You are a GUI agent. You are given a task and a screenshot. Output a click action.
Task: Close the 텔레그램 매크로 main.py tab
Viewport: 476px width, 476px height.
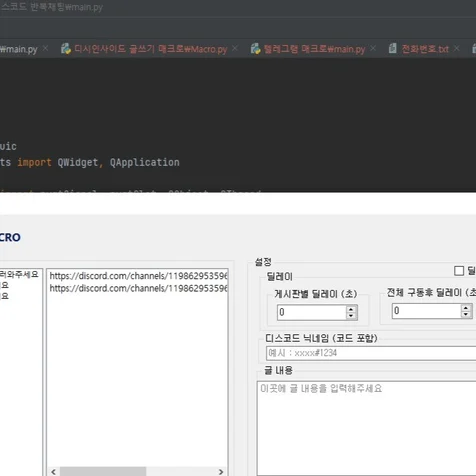(x=373, y=48)
